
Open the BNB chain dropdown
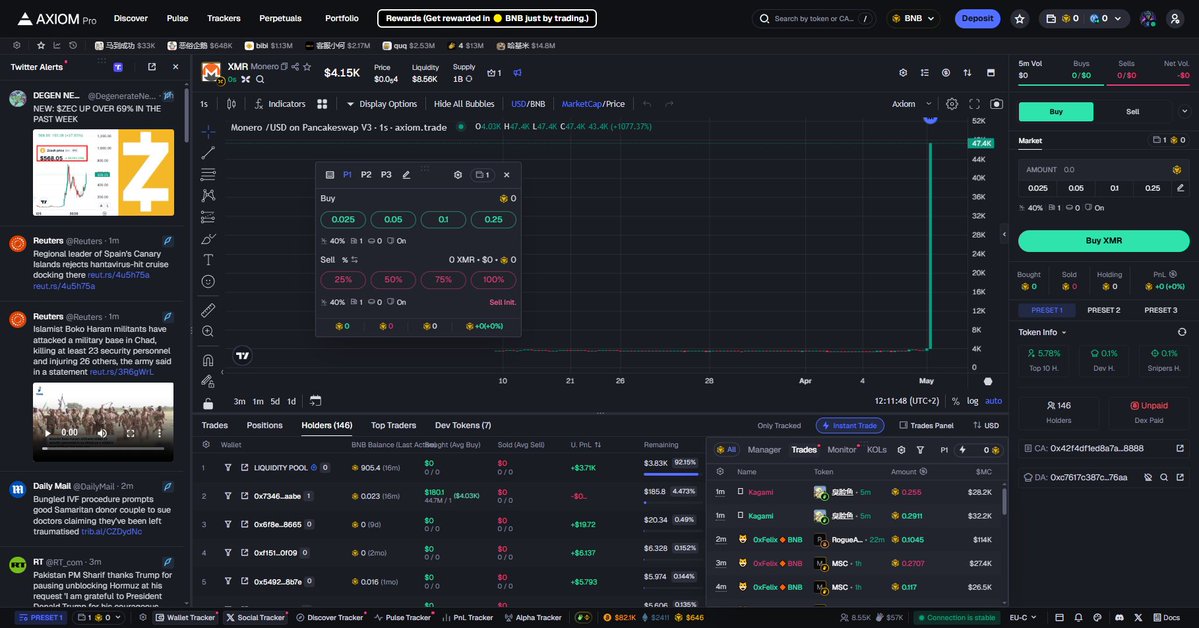[x=913, y=18]
